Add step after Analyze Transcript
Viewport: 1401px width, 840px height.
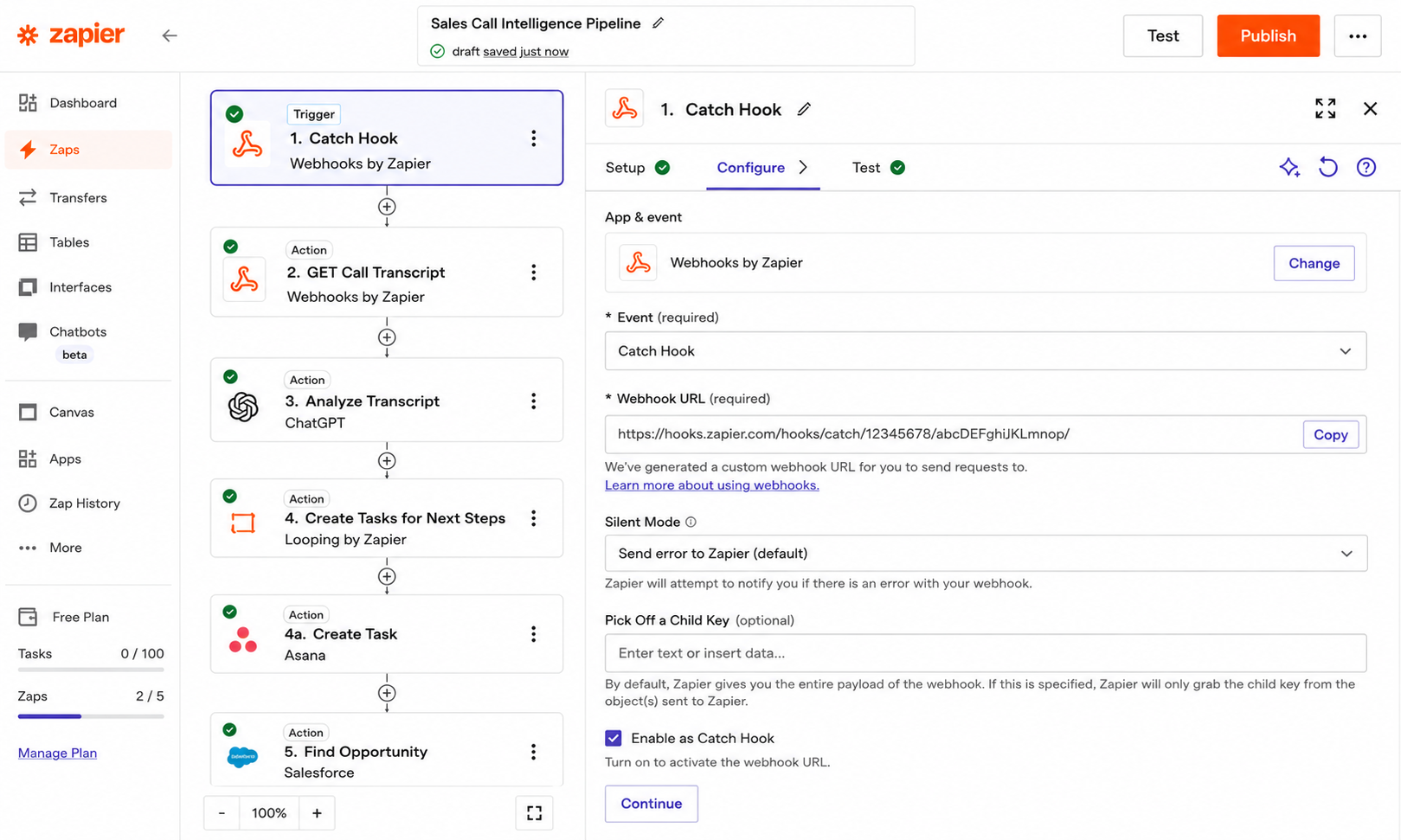387,461
